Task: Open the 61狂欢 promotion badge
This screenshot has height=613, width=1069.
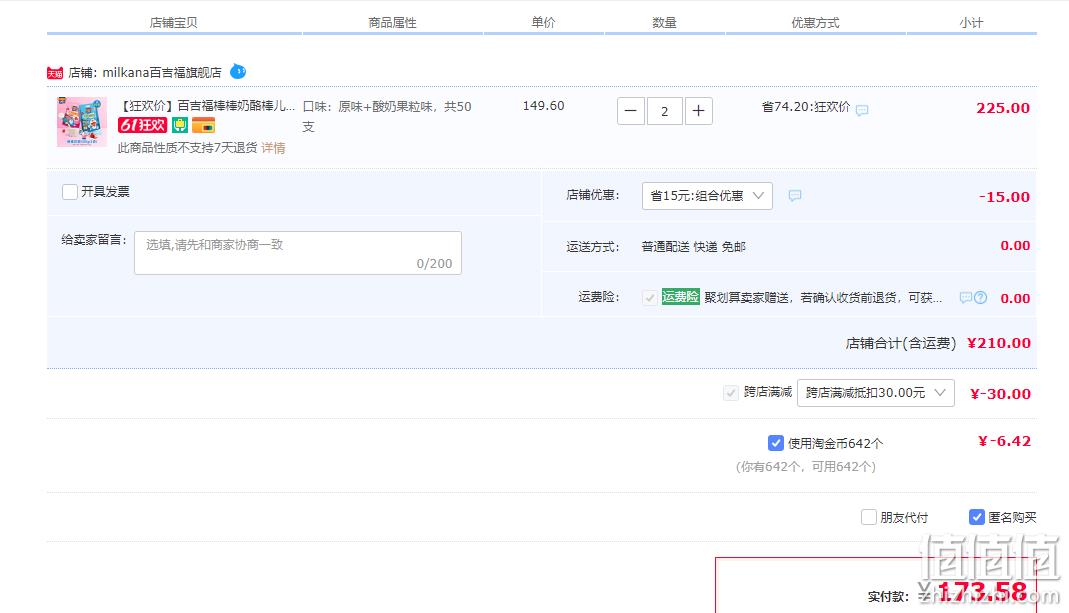Action: point(142,125)
